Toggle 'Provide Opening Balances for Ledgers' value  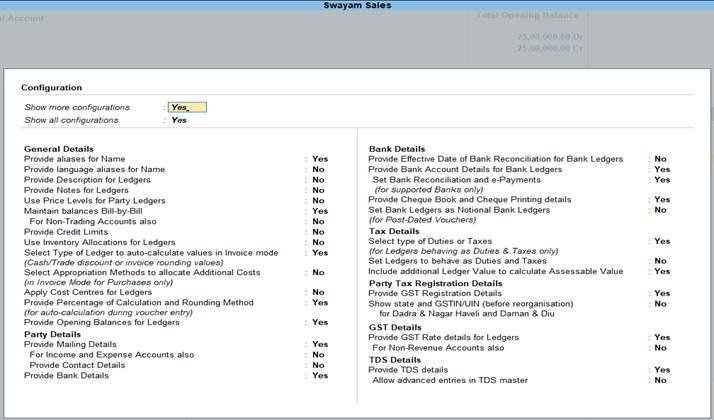[x=319, y=323]
